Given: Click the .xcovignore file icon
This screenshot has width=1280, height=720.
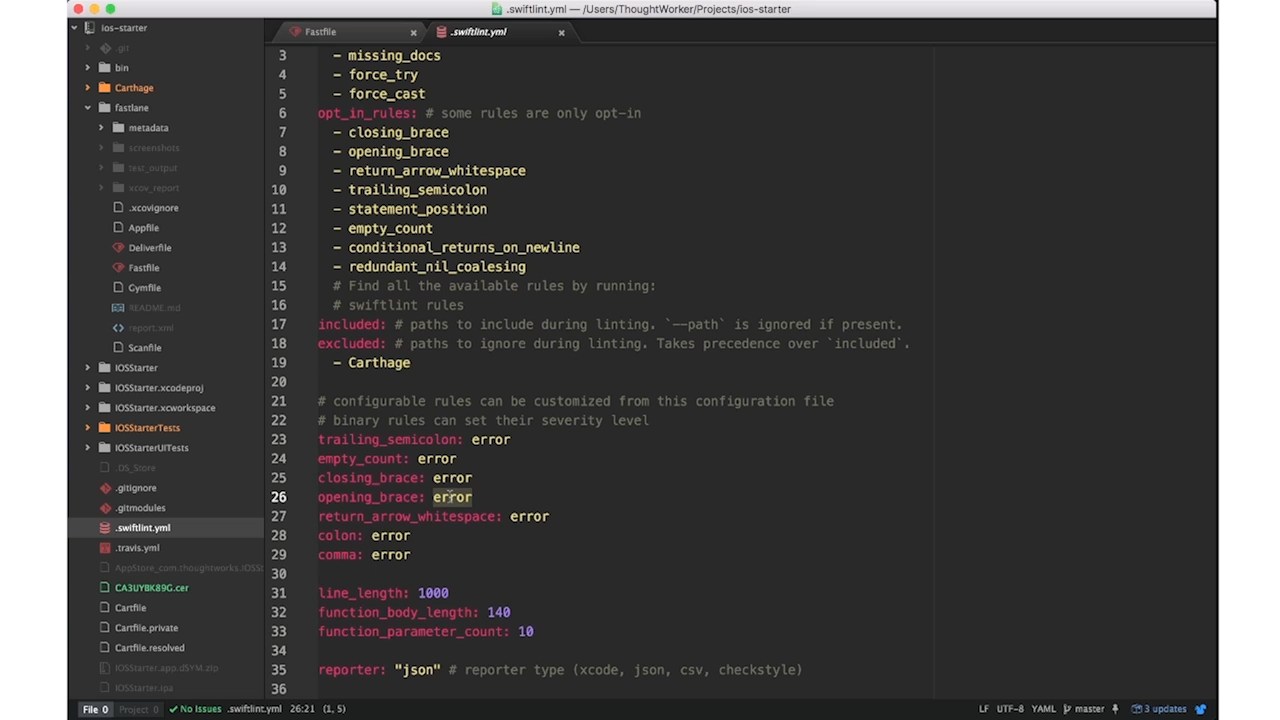Looking at the screenshot, I should [x=118, y=208].
